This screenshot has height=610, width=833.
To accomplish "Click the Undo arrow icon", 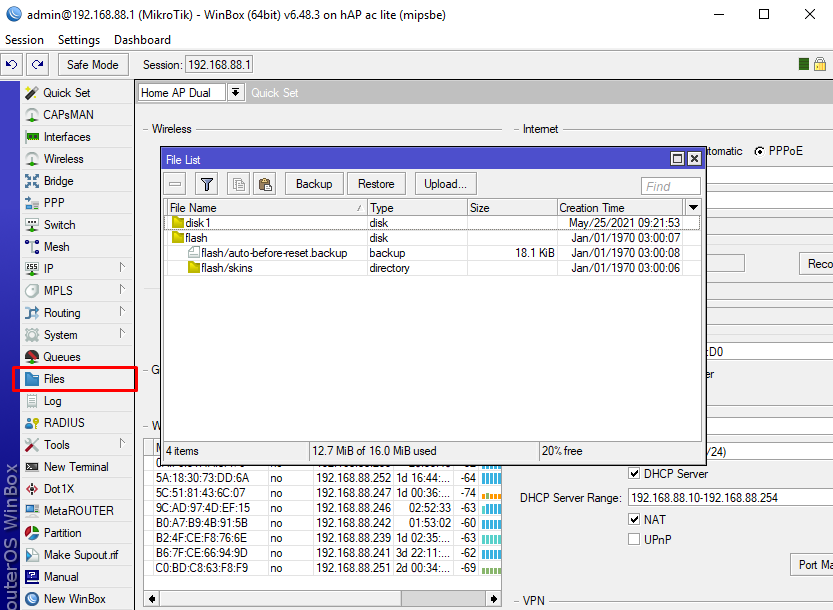I will pyautogui.click(x=12, y=65).
